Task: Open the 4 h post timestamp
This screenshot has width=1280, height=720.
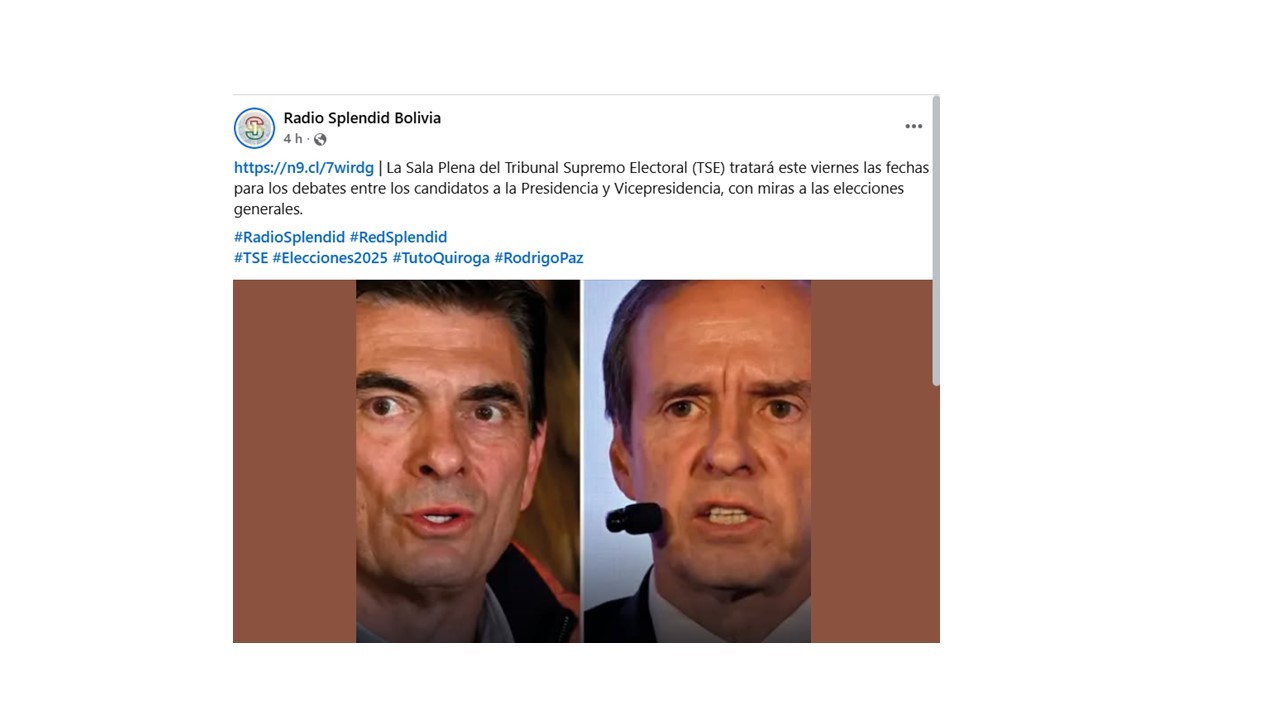Action: (292, 139)
